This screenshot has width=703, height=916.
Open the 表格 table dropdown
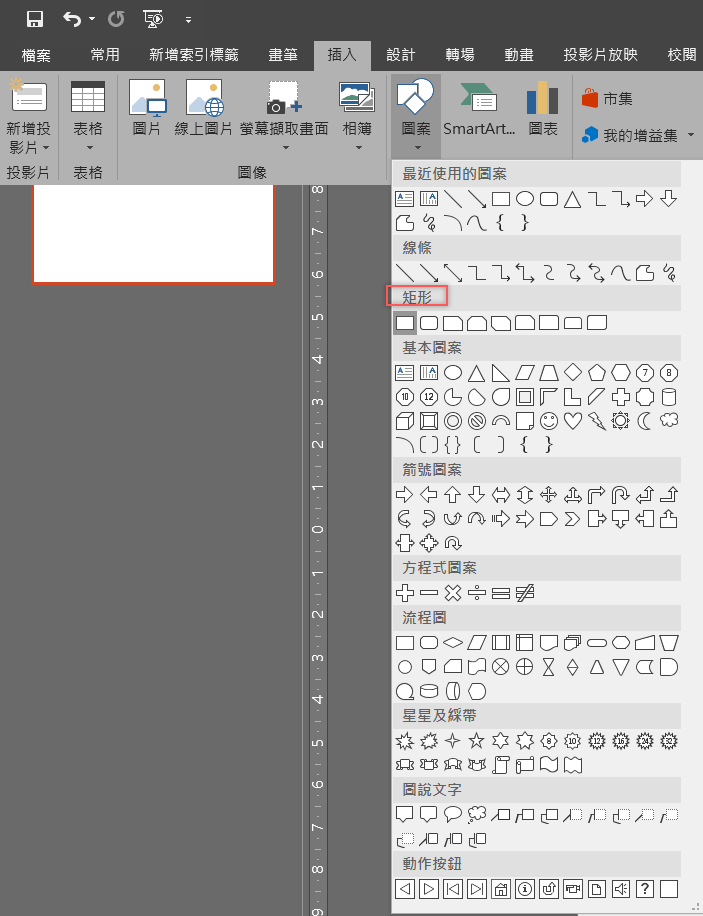88,116
